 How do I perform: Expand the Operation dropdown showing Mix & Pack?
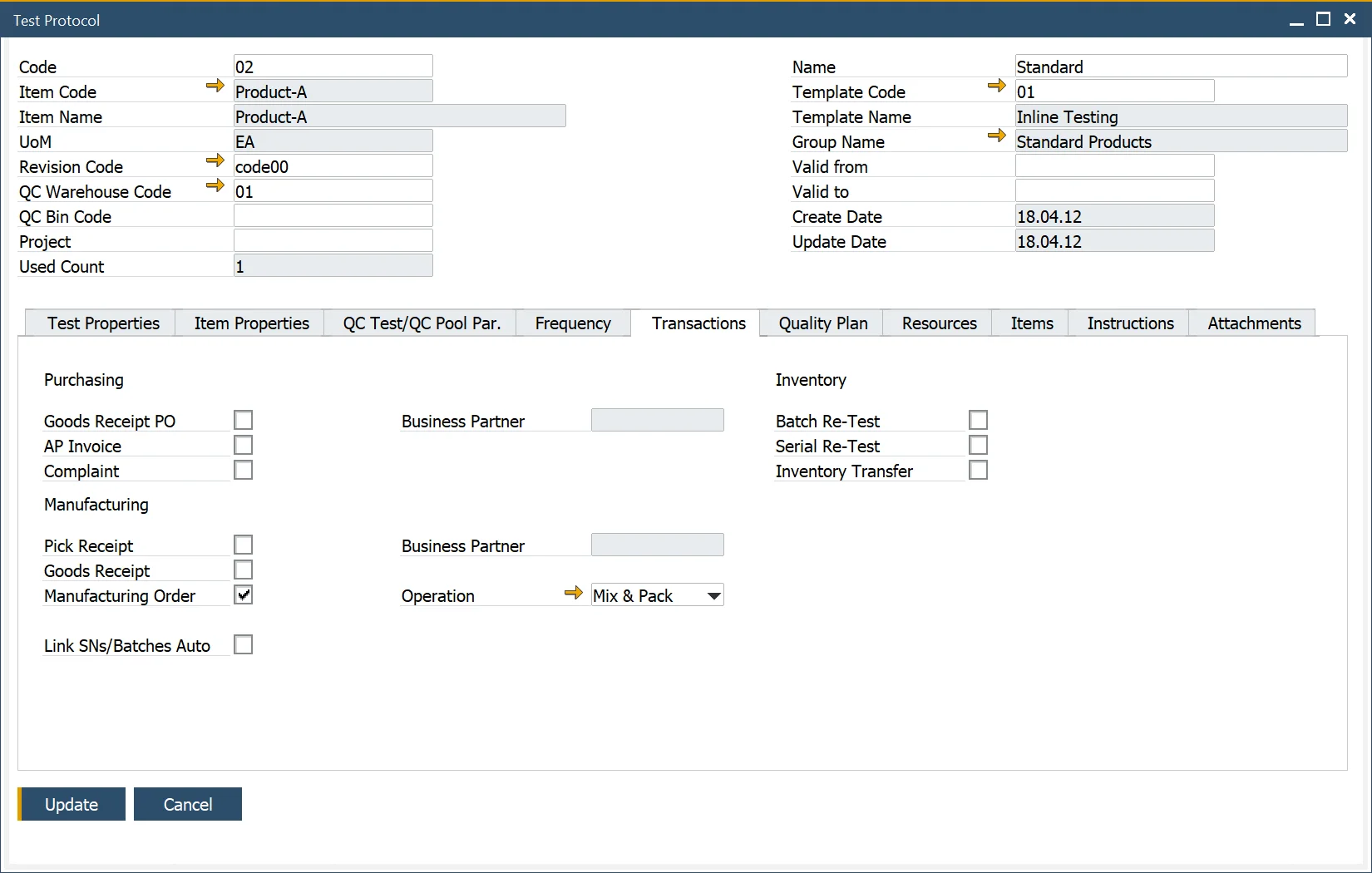click(x=713, y=596)
